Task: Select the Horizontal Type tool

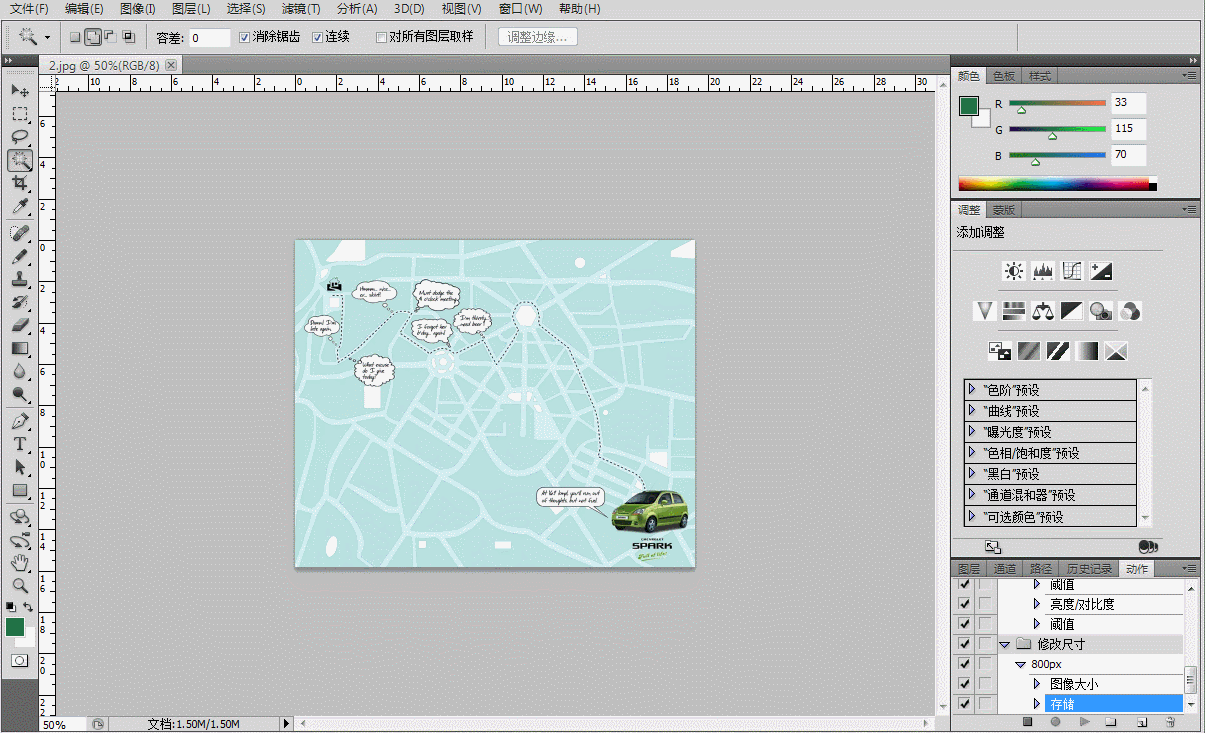Action: (20, 443)
